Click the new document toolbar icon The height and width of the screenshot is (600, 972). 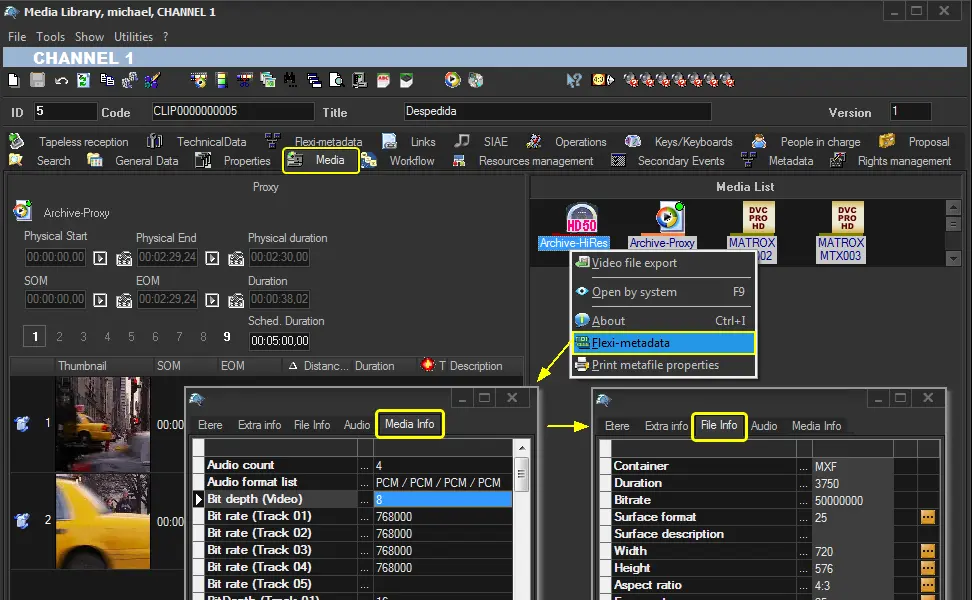click(x=14, y=80)
